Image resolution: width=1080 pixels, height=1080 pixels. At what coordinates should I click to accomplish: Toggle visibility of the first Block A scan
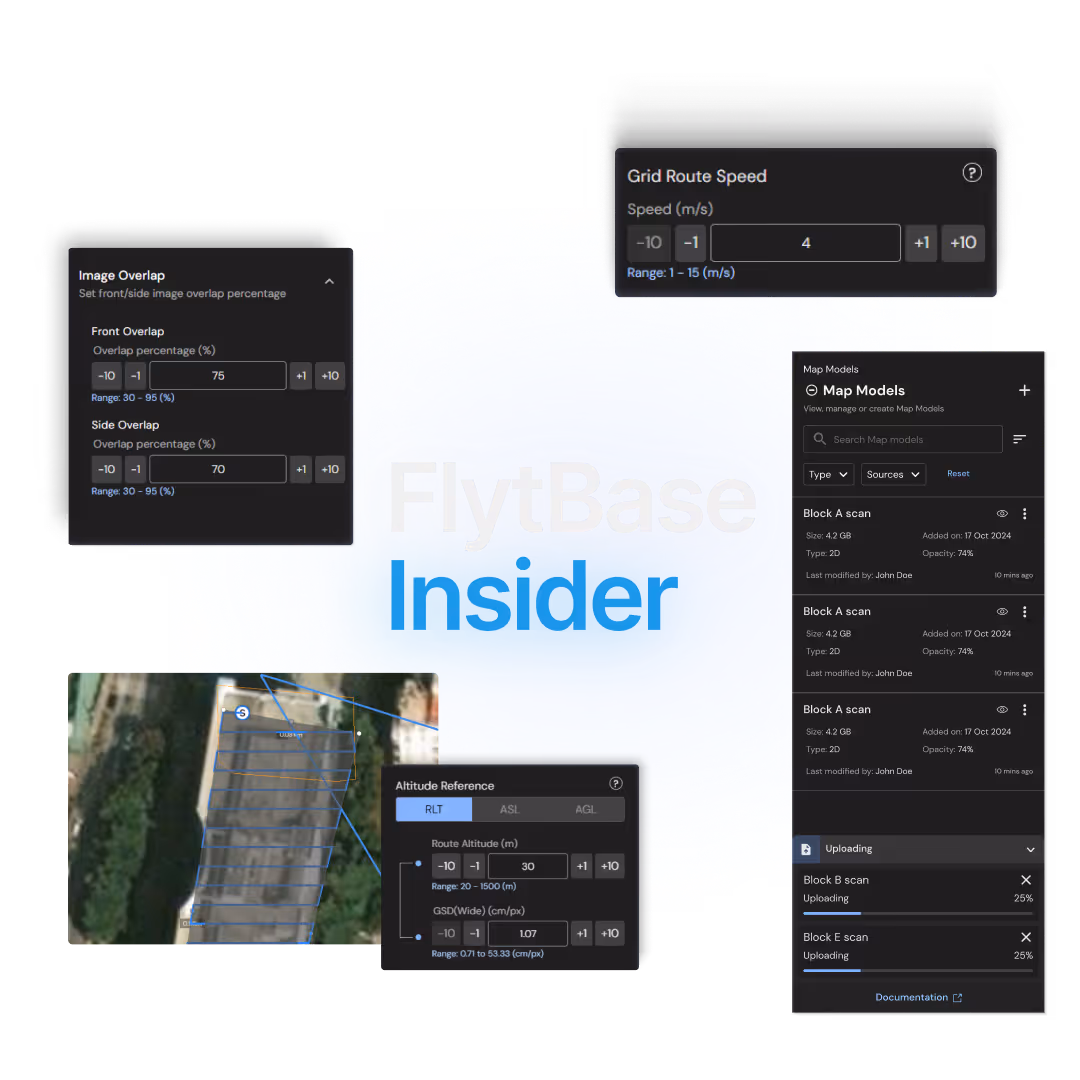(1001, 513)
